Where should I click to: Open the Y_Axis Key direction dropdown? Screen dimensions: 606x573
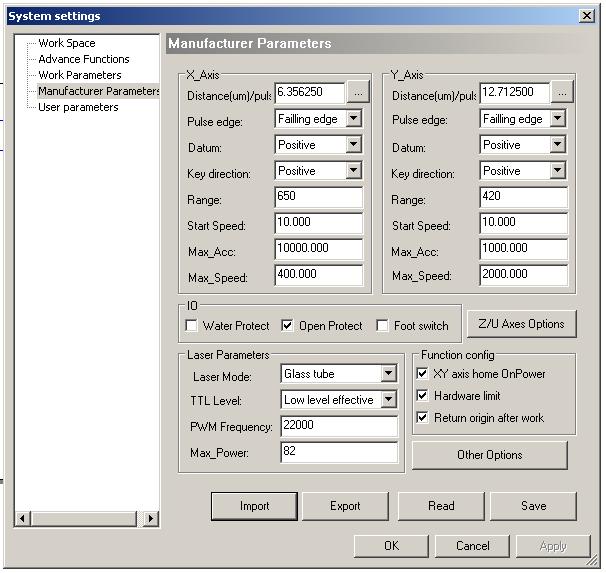557,171
